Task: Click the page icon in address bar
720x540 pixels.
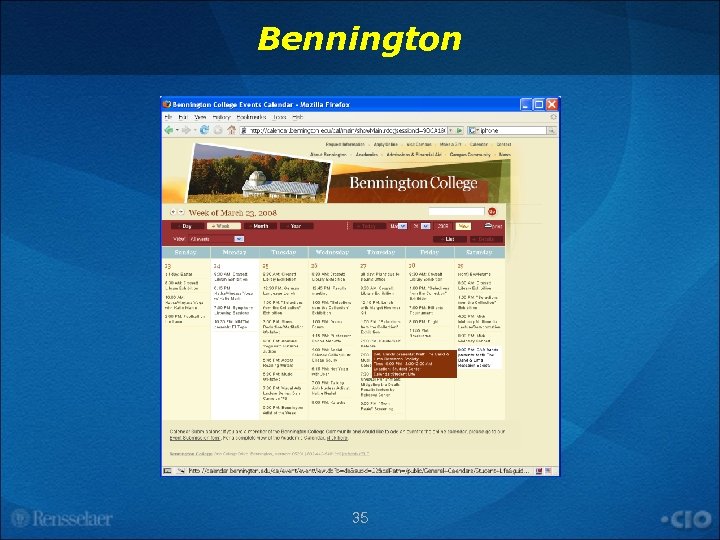Action: pyautogui.click(x=244, y=131)
